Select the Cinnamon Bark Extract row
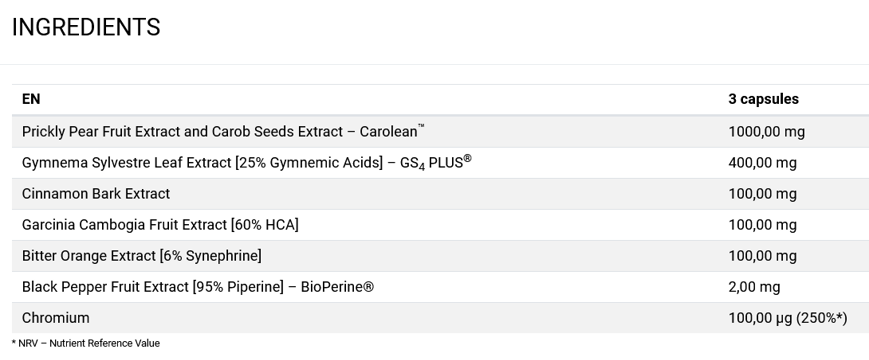The image size is (869, 360). (441, 194)
